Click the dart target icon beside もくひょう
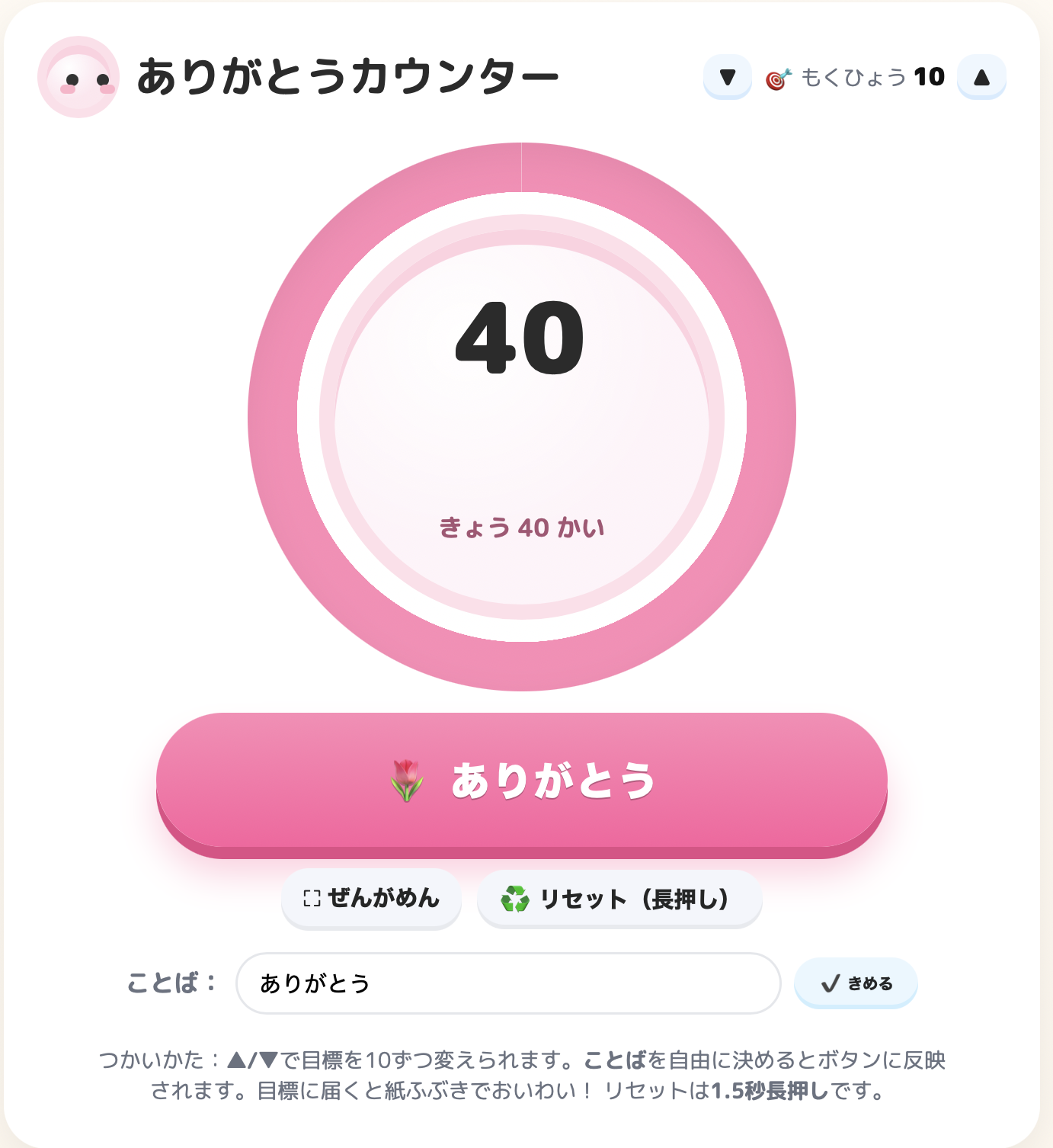The image size is (1053, 1148). pos(778,78)
